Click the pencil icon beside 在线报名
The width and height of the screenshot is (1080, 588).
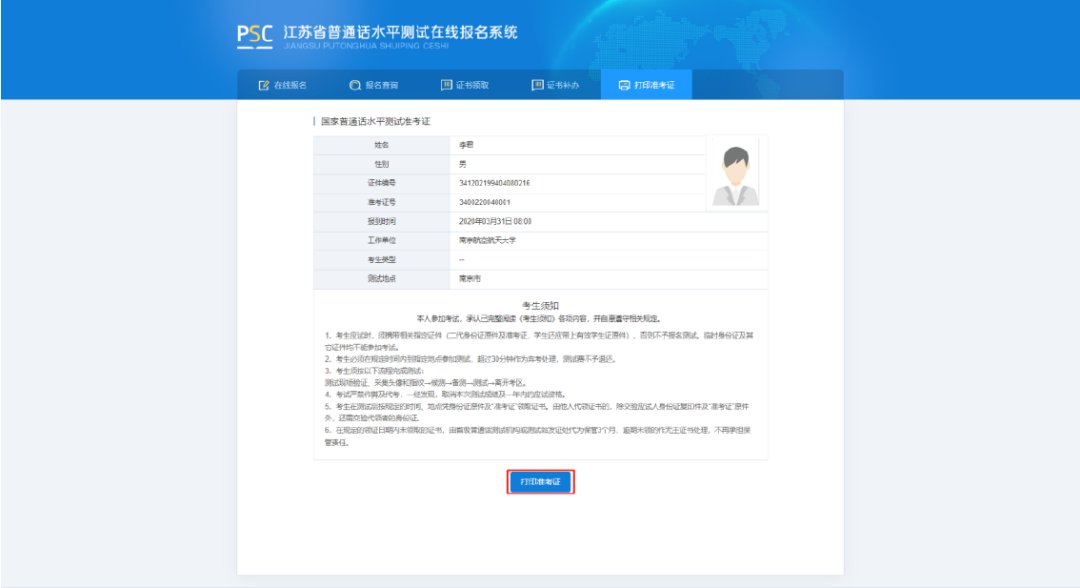click(264, 85)
